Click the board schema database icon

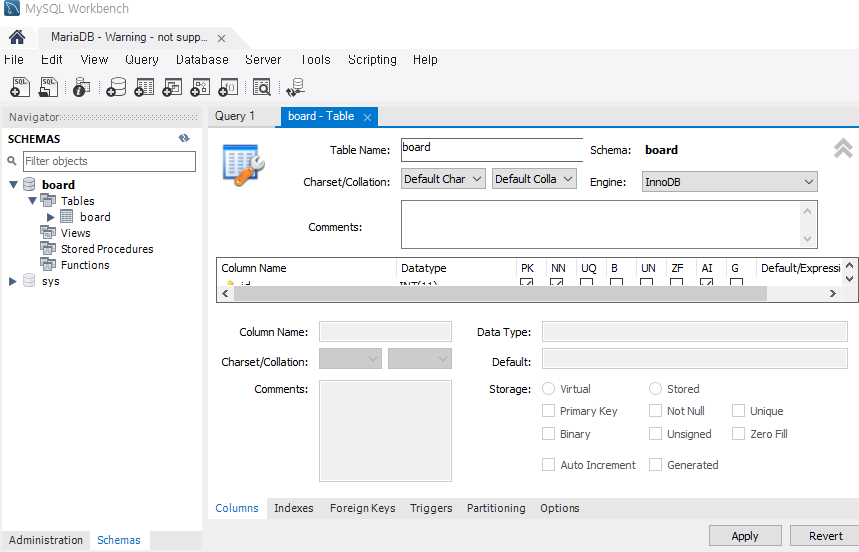coord(29,185)
